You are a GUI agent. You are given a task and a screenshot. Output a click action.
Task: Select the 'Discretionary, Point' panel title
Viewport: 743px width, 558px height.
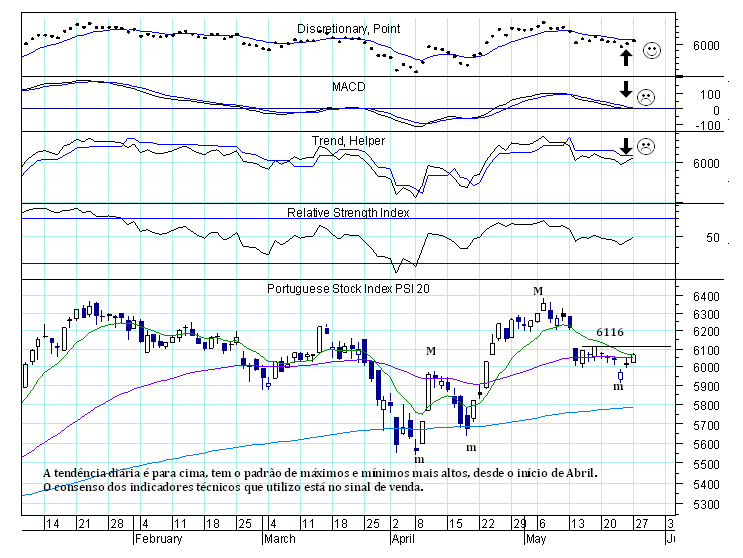(348, 29)
